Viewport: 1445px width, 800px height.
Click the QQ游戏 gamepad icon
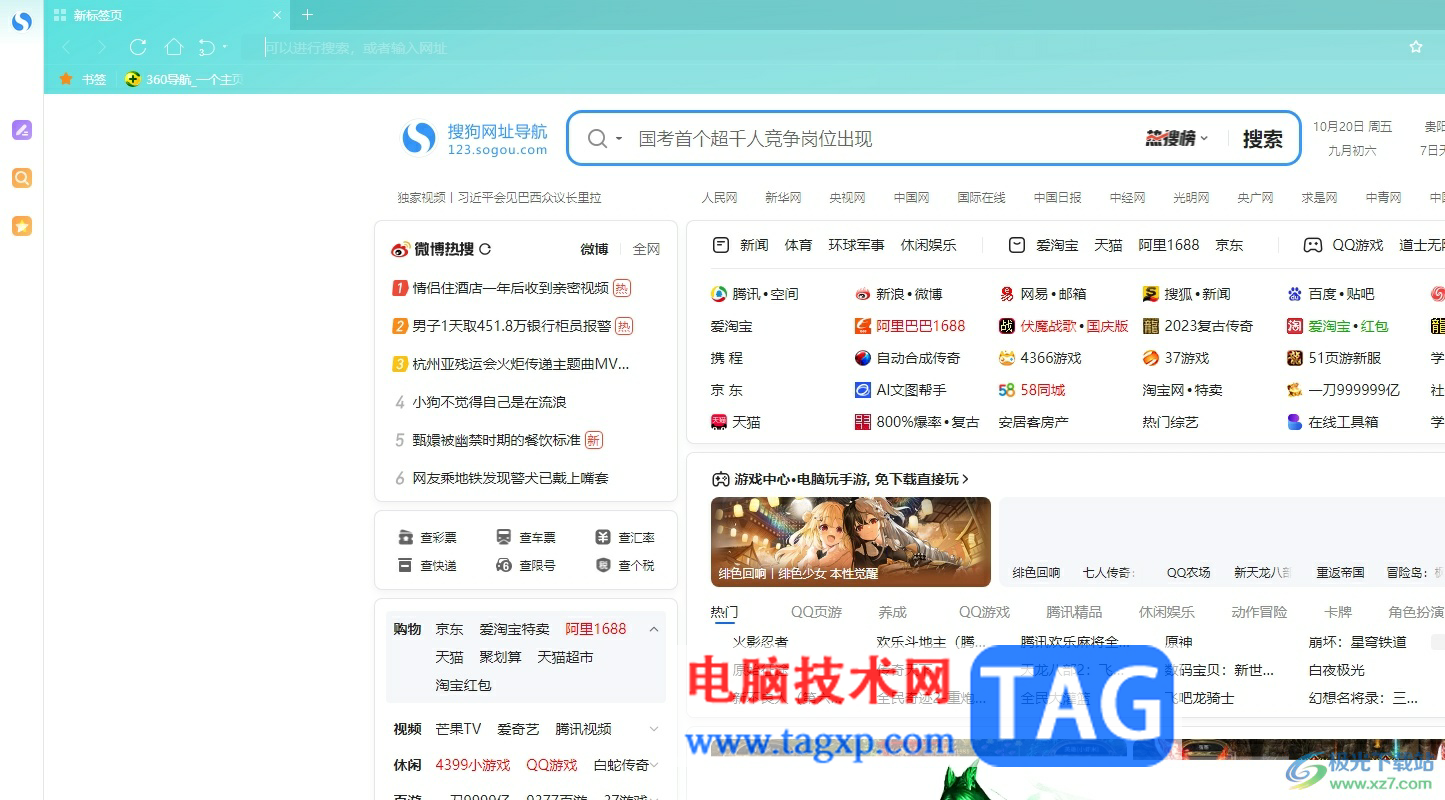point(1313,245)
